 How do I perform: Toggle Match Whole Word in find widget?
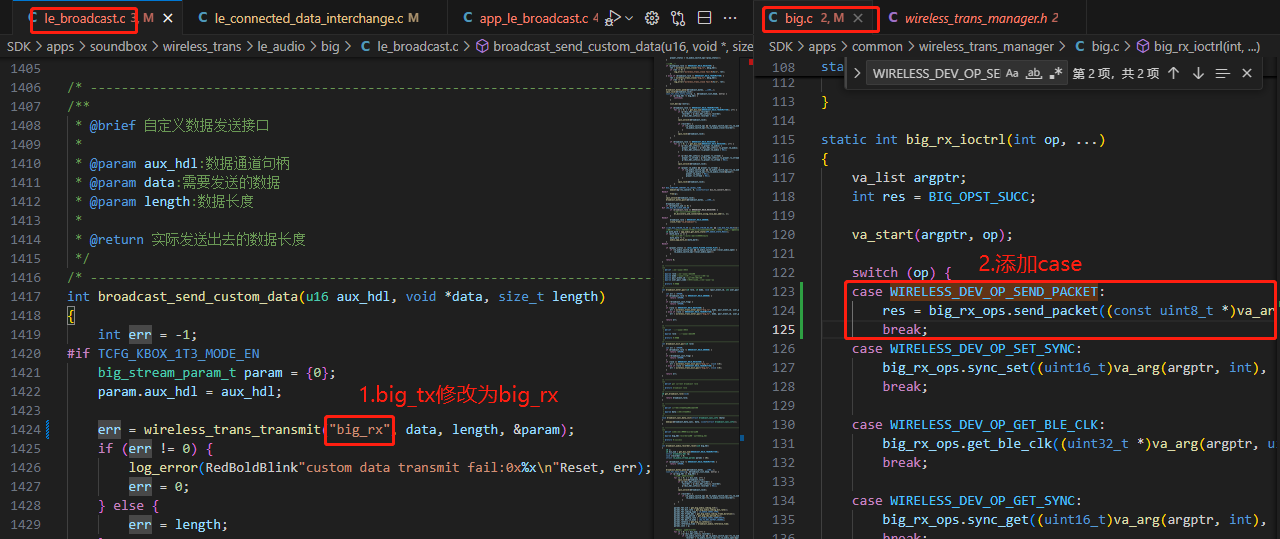tap(1034, 73)
